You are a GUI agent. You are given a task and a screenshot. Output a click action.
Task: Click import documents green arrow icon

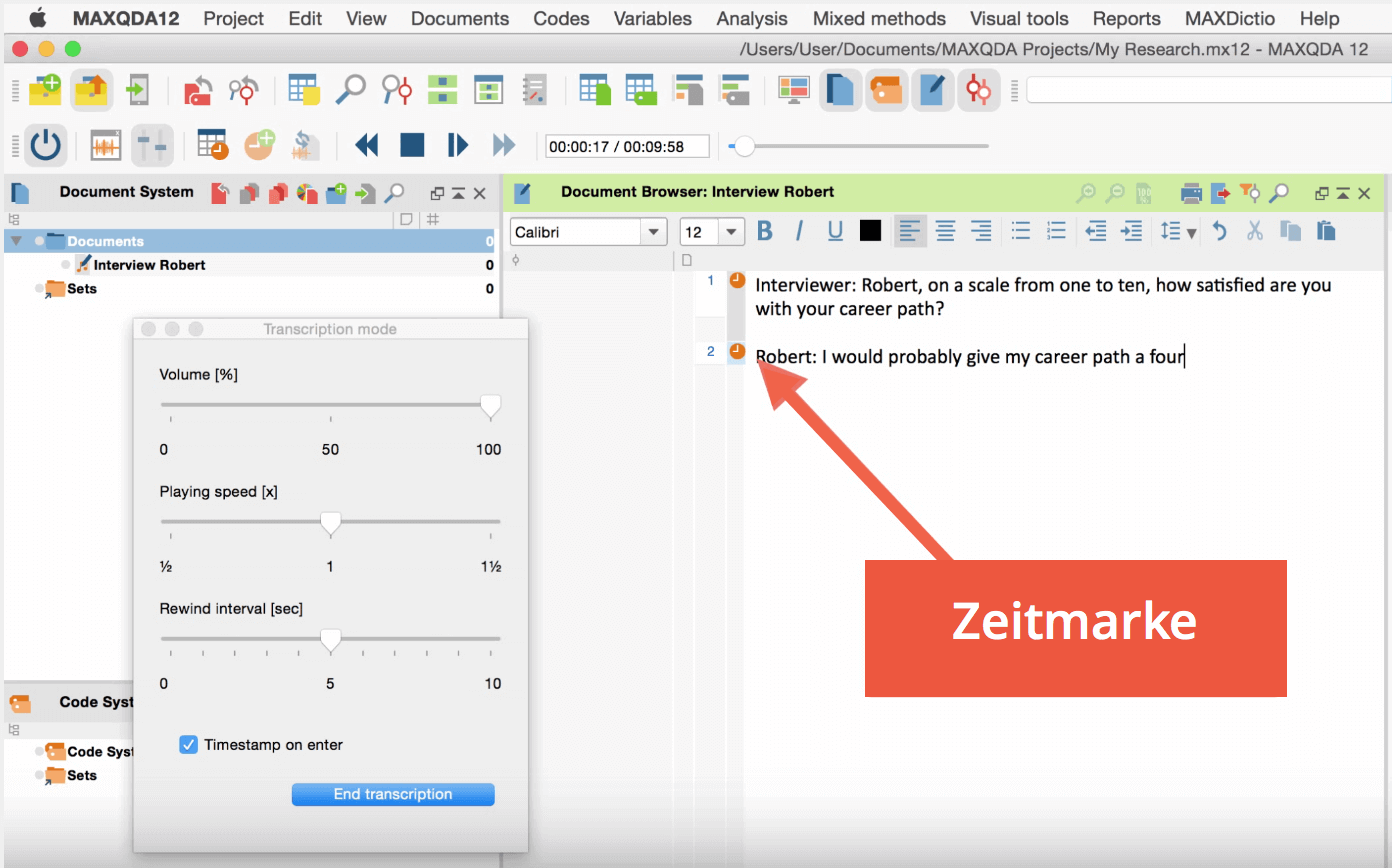tap(367, 193)
